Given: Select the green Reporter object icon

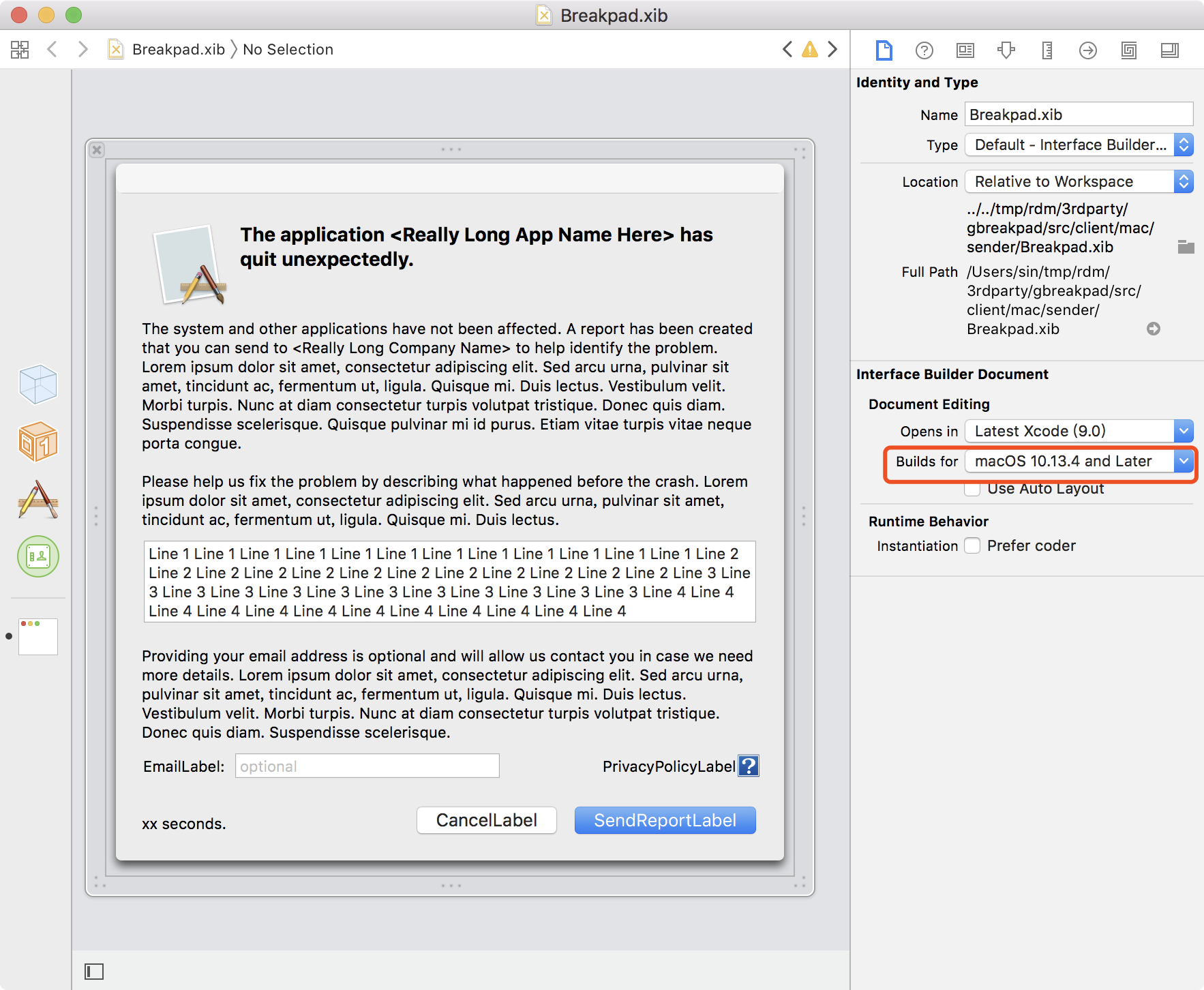Looking at the screenshot, I should click(38, 556).
